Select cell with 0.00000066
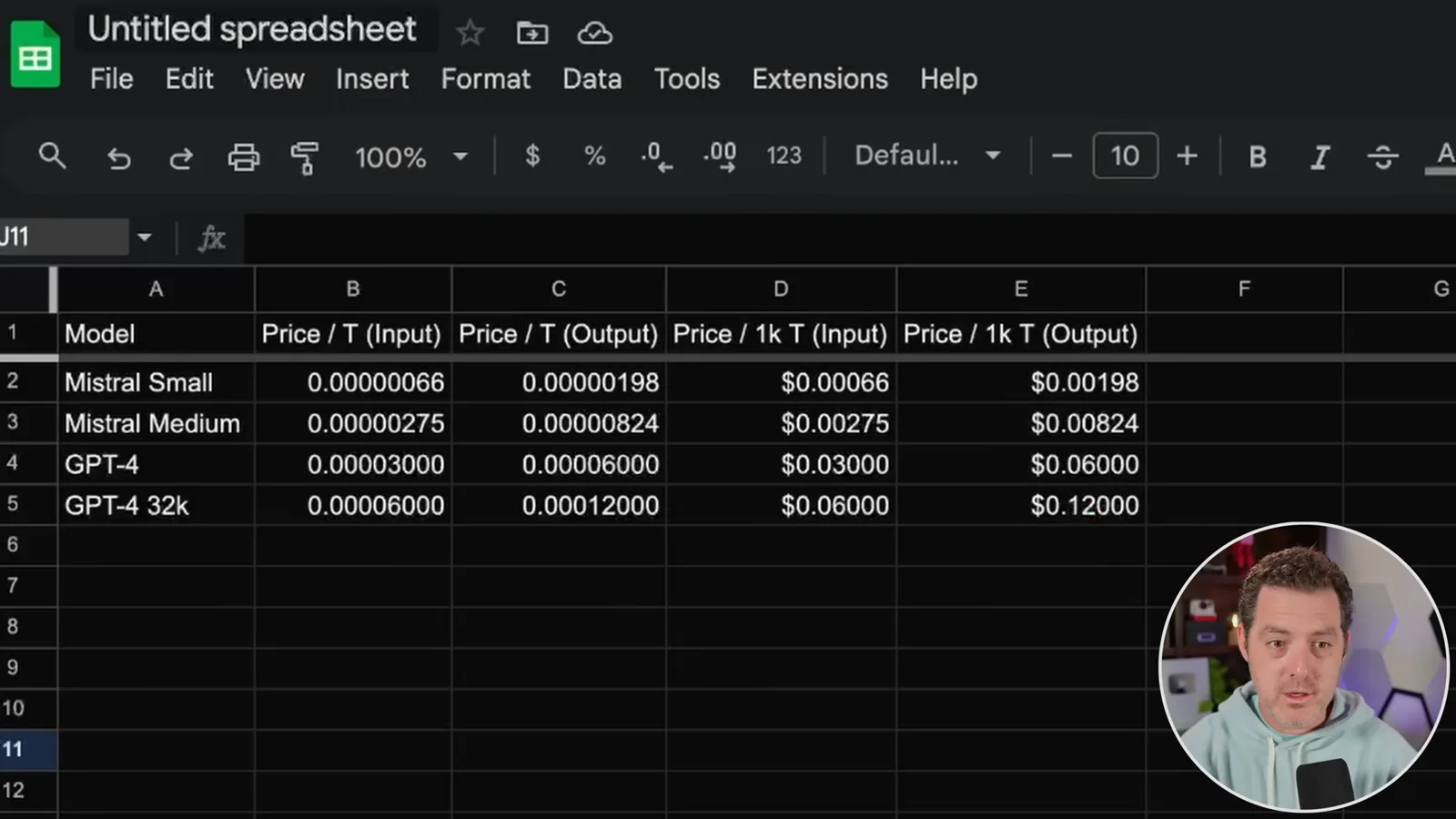This screenshot has height=819, width=1456. pos(353,382)
